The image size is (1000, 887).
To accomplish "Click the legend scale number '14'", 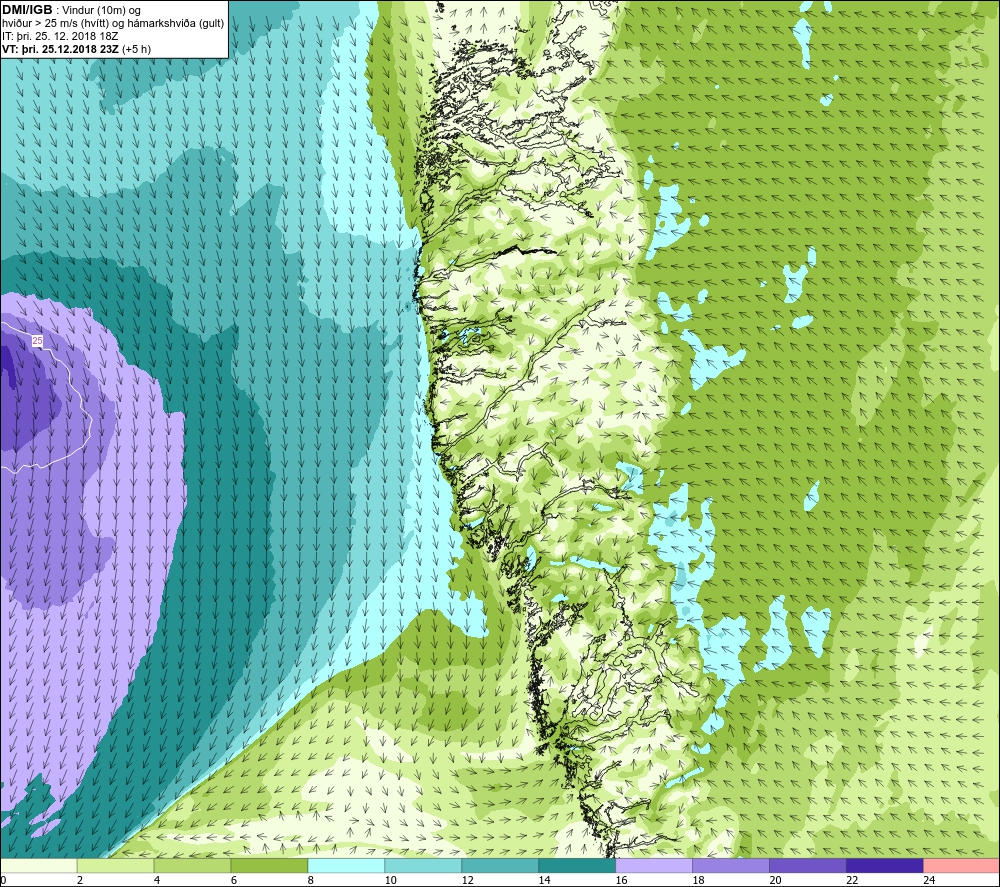I will [544, 880].
